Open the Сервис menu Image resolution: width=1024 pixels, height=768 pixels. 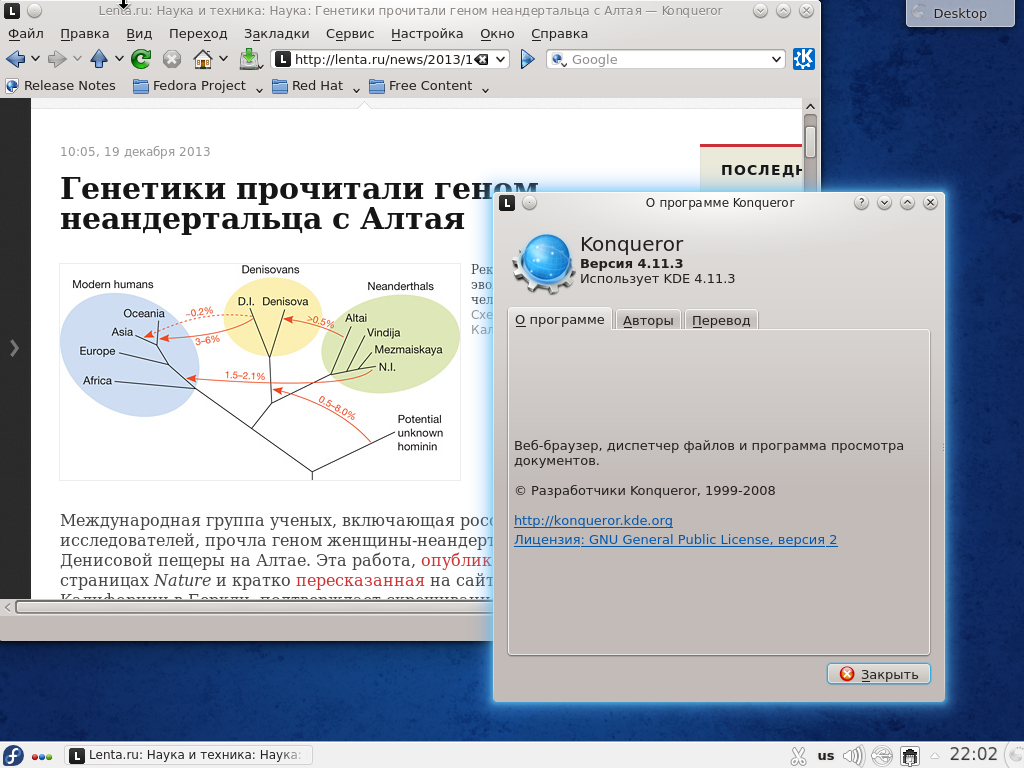coord(350,34)
